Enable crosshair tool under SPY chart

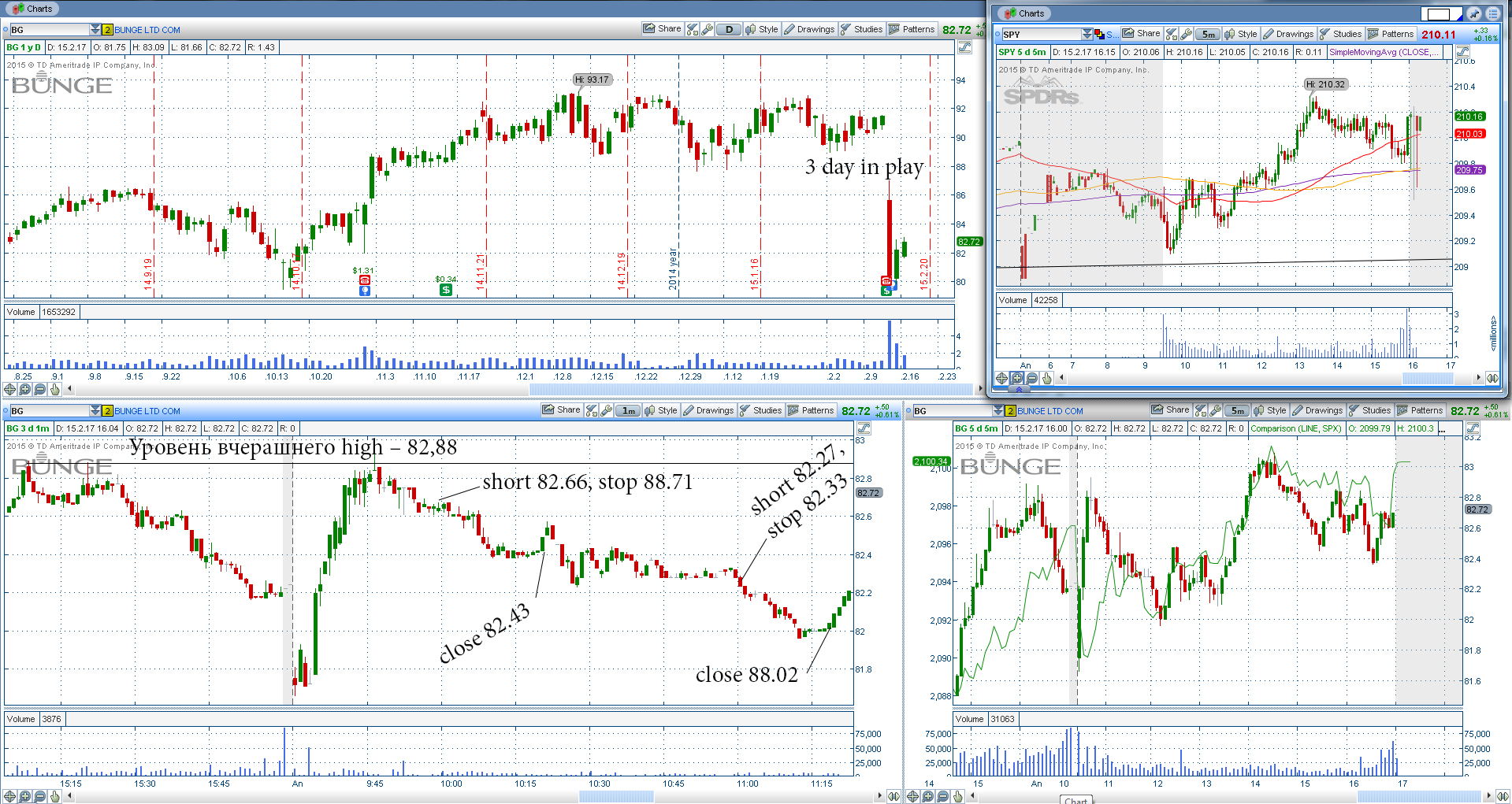pyautogui.click(x=1001, y=378)
